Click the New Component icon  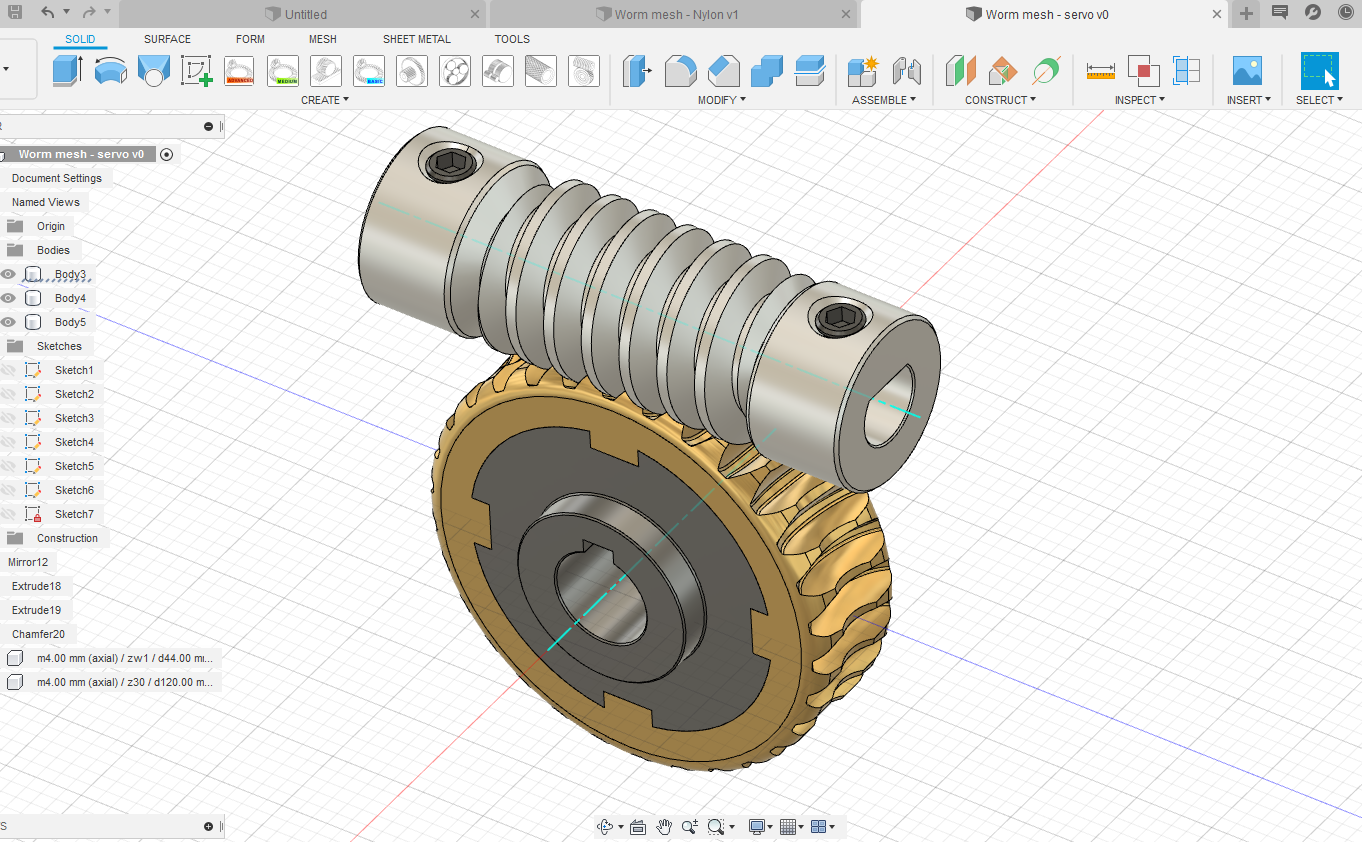(x=862, y=71)
